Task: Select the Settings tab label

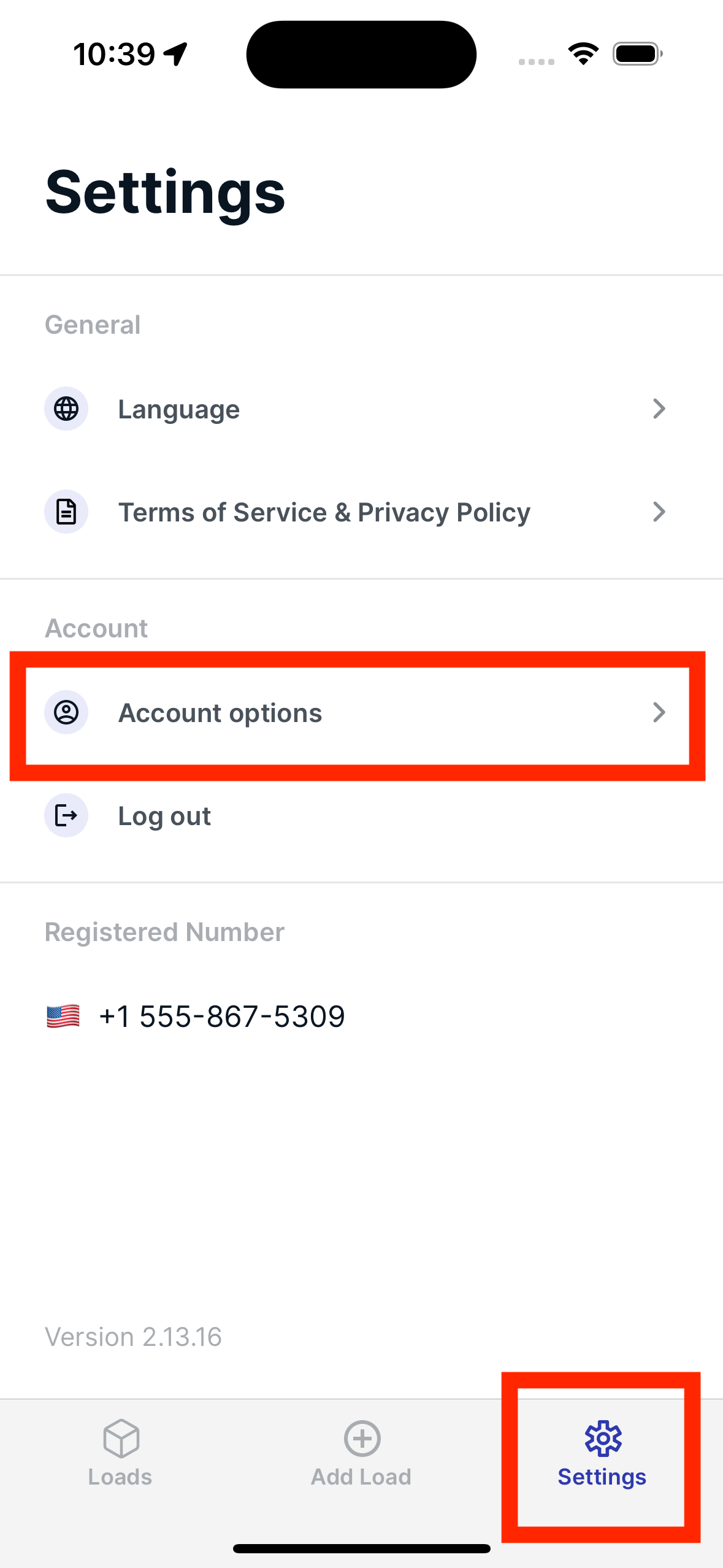Action: coord(602,1477)
